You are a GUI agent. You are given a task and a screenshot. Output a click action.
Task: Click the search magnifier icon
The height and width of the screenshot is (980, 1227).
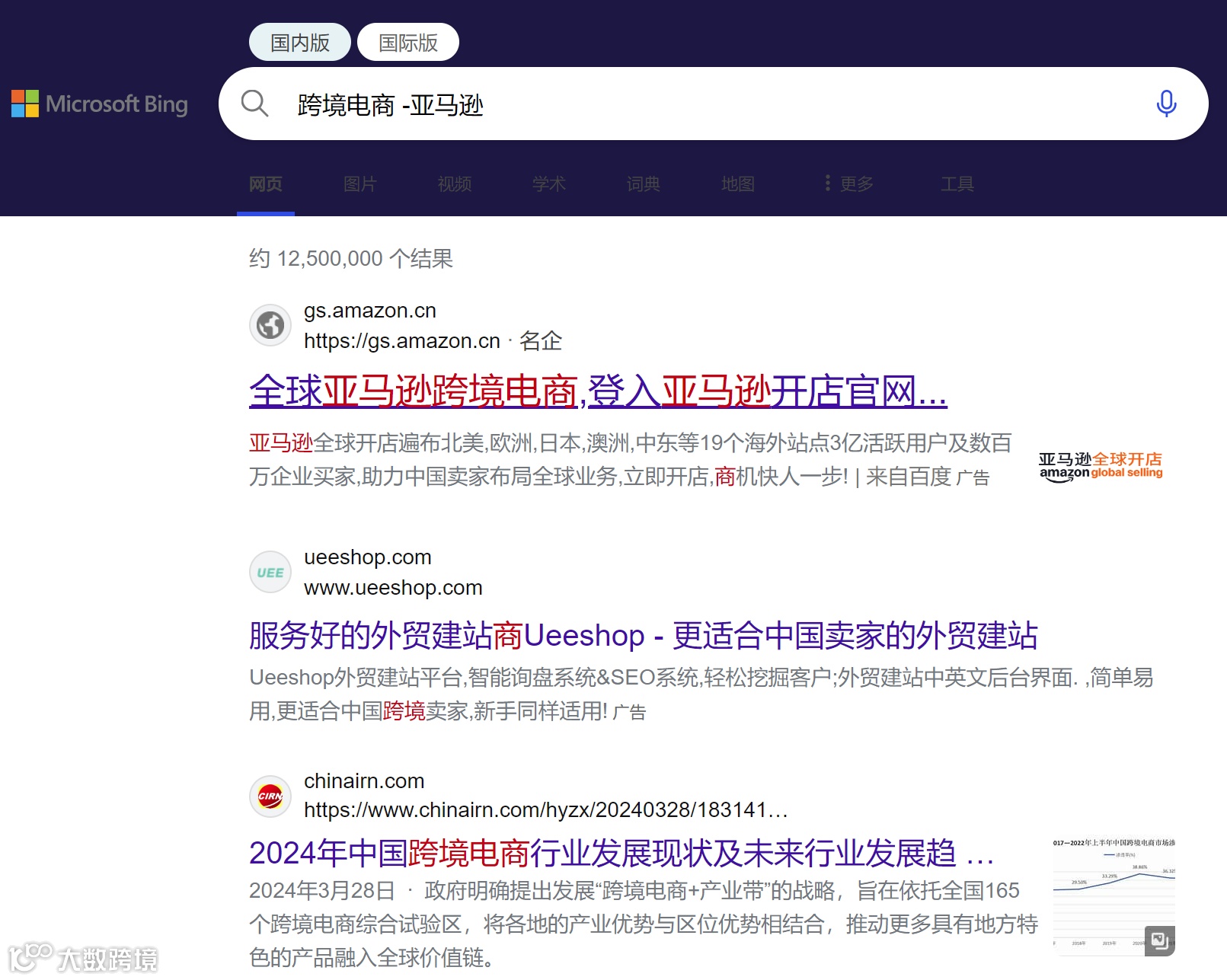point(254,104)
